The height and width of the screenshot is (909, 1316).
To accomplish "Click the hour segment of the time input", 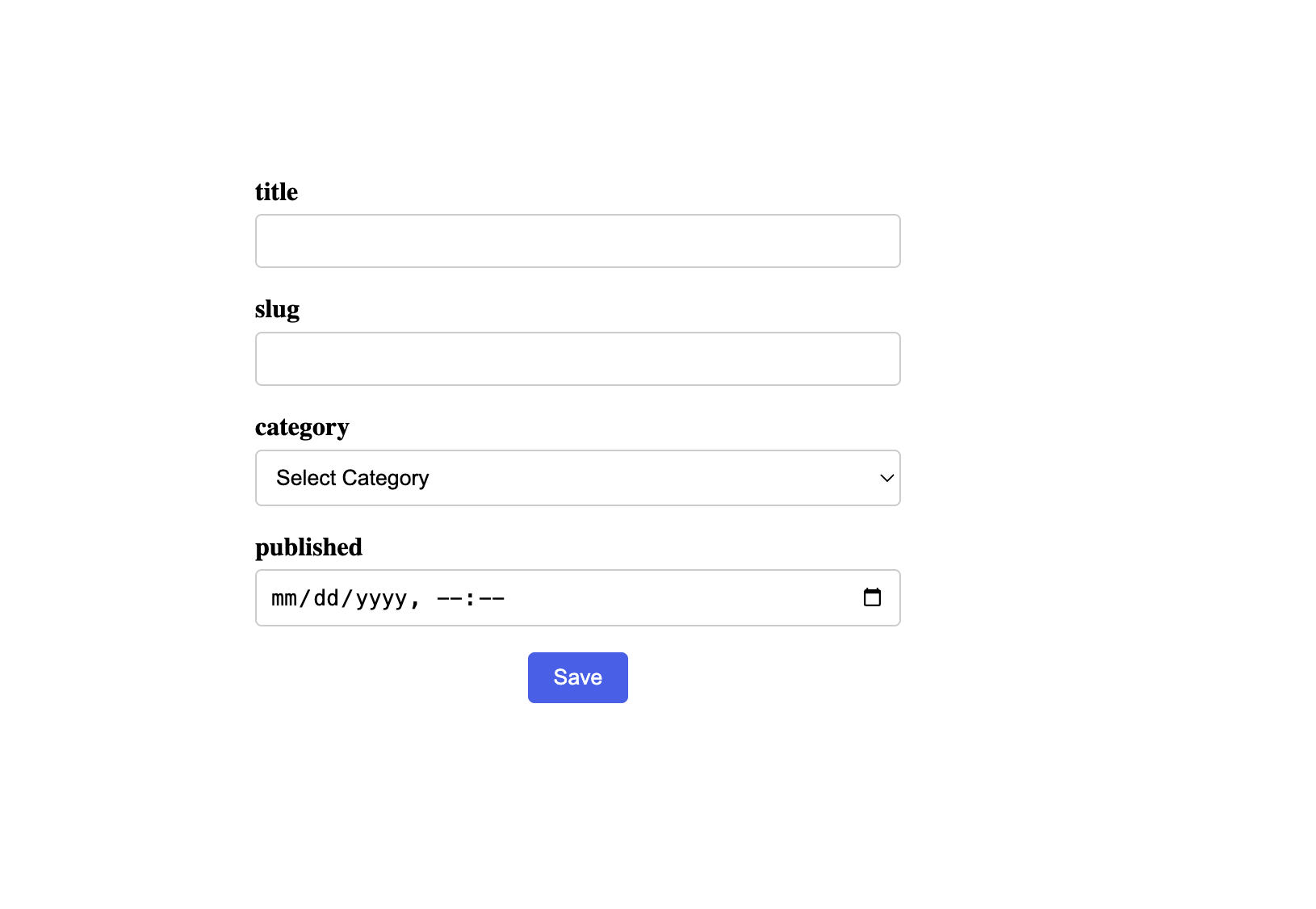I will (x=449, y=597).
